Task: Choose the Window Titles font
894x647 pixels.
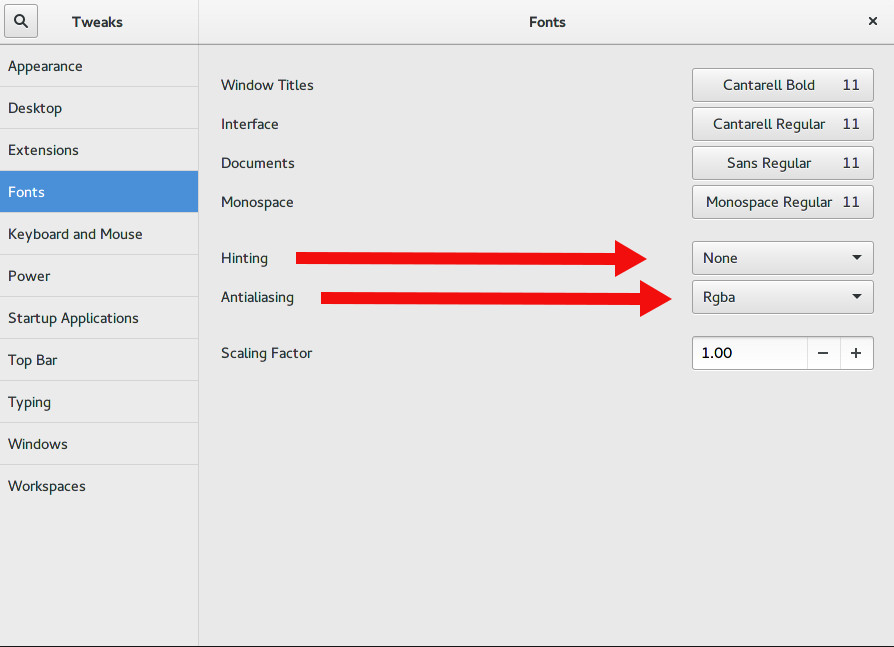Action: tap(782, 85)
